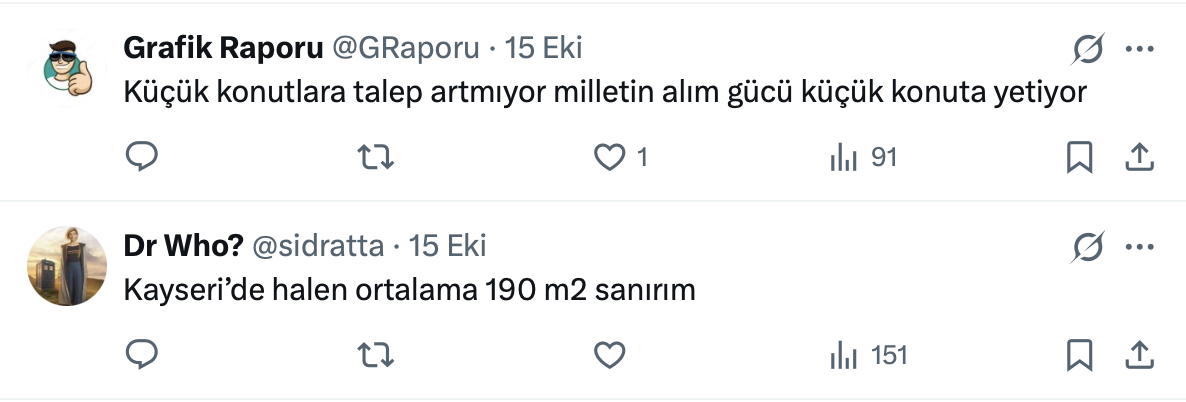Open Grok icon on Grafik Raporu tweet

pyautogui.click(x=1088, y=48)
